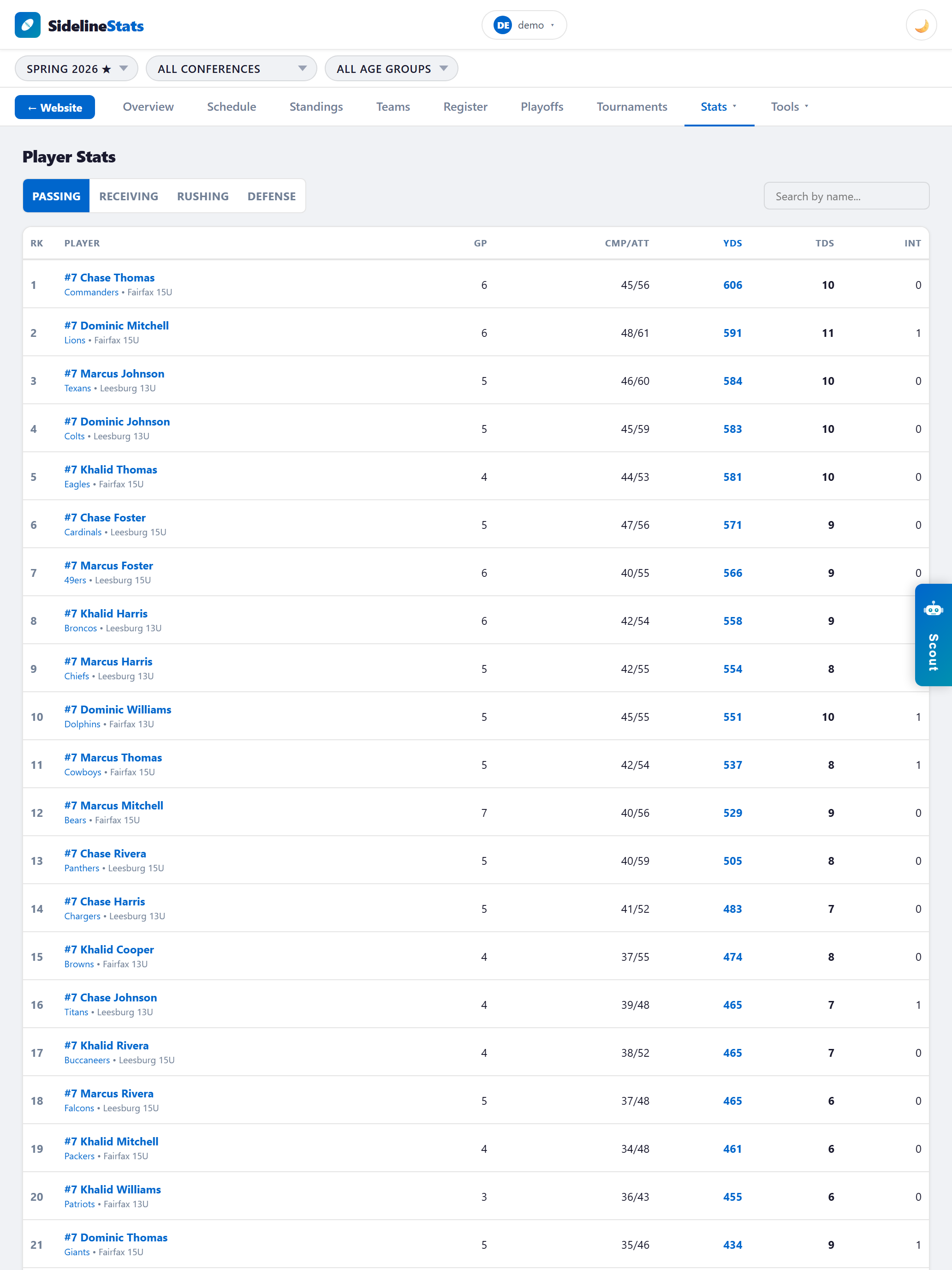Open player #7 Dominic Thomas profile
952x1270 pixels.
[116, 1238]
